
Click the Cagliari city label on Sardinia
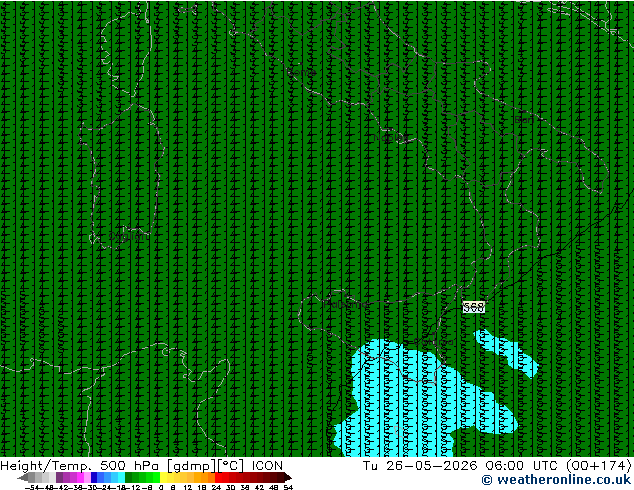point(129,236)
